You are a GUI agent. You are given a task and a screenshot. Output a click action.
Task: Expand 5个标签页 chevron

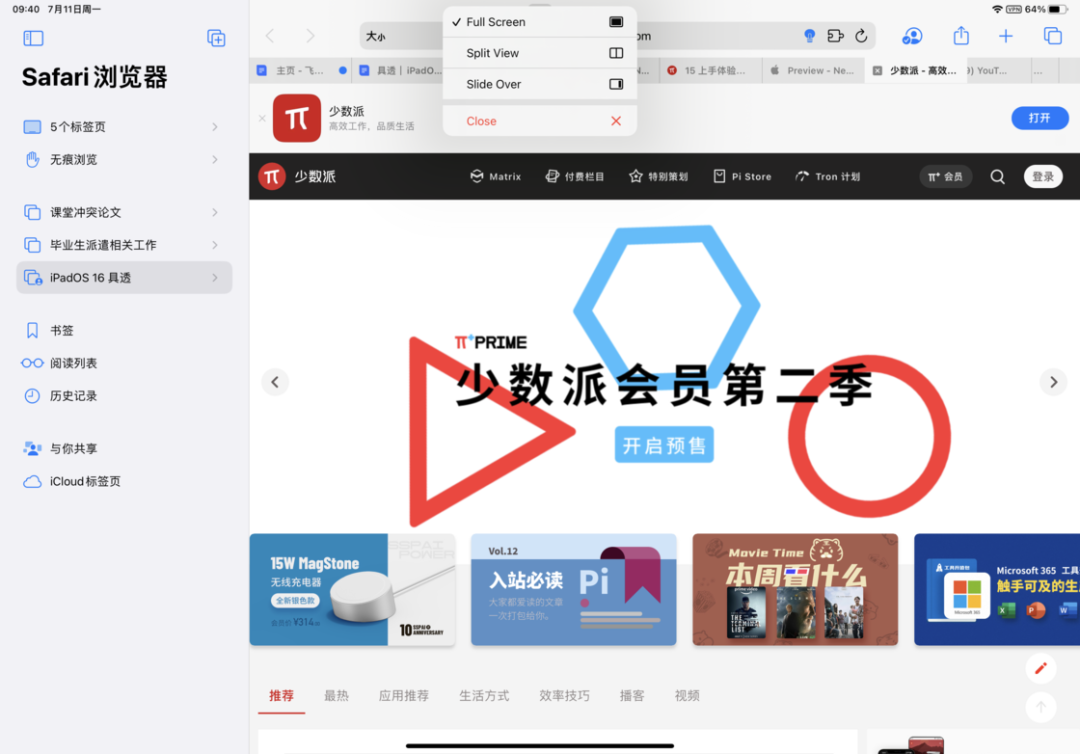coord(215,127)
